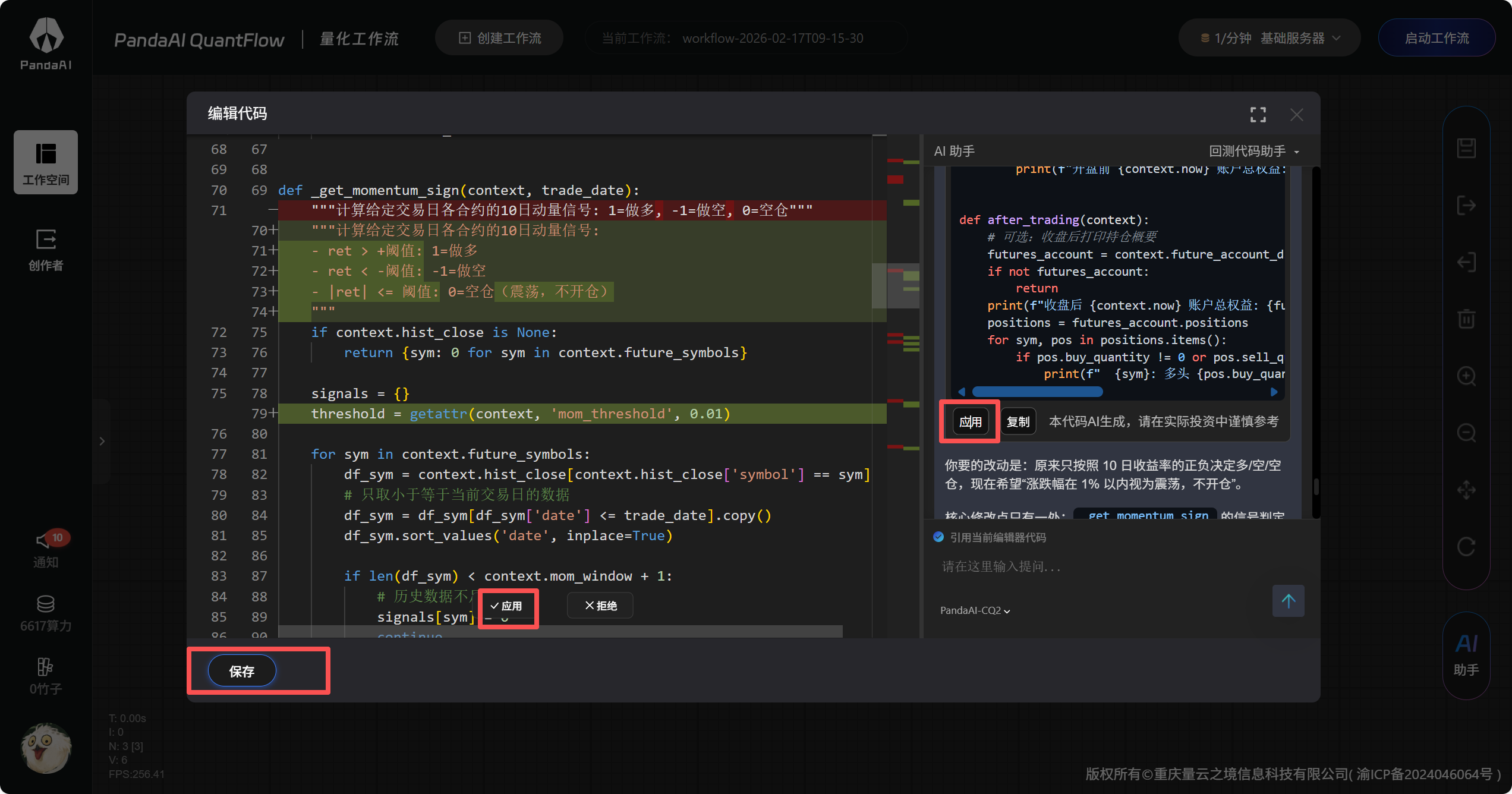
Task: Open the 回测代码助手 assistant type dropdown
Action: pos(1254,151)
